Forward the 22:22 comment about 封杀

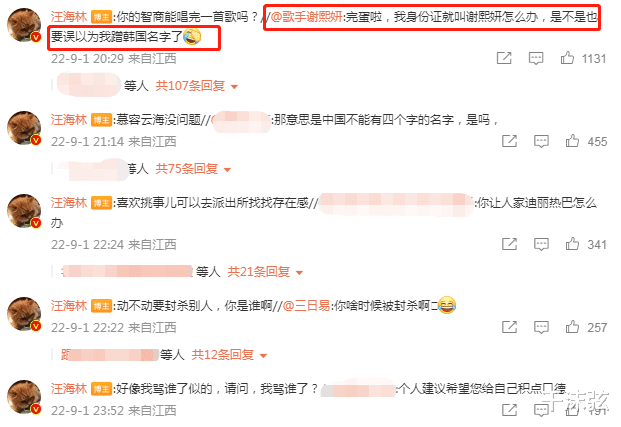pyautogui.click(x=509, y=327)
